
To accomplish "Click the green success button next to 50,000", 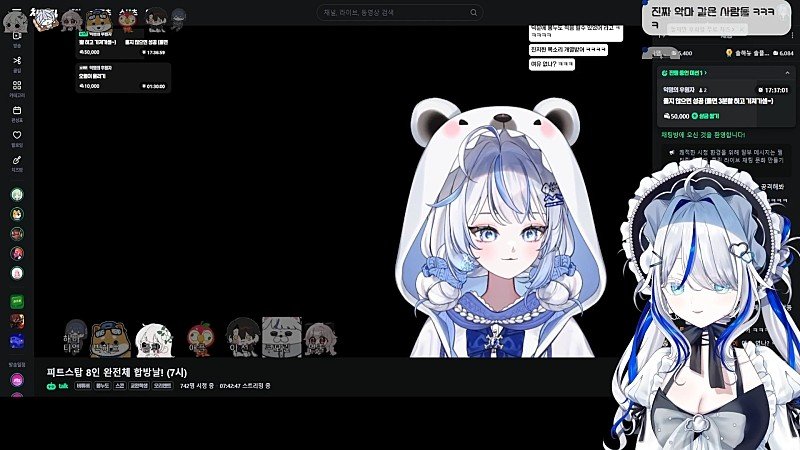I will (706, 116).
